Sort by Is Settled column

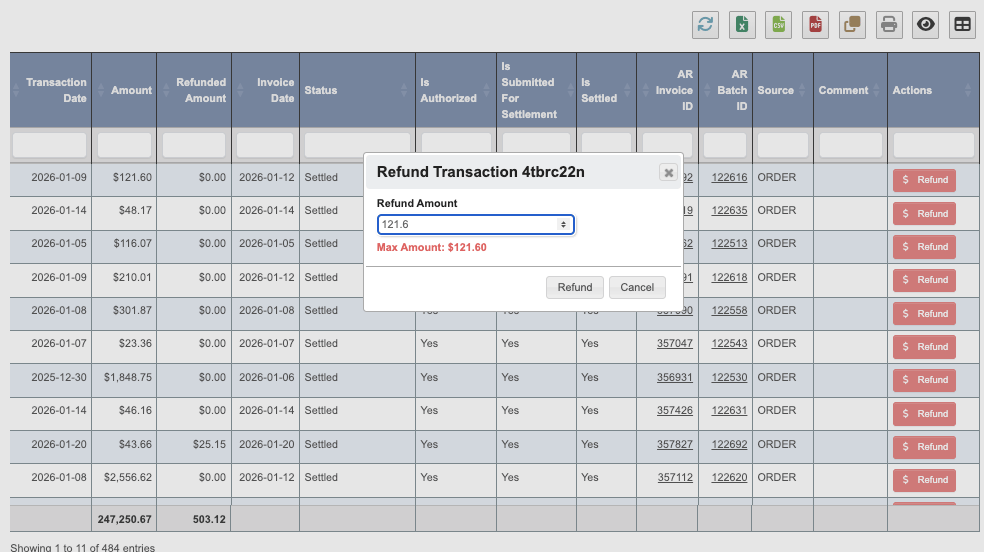(606, 90)
